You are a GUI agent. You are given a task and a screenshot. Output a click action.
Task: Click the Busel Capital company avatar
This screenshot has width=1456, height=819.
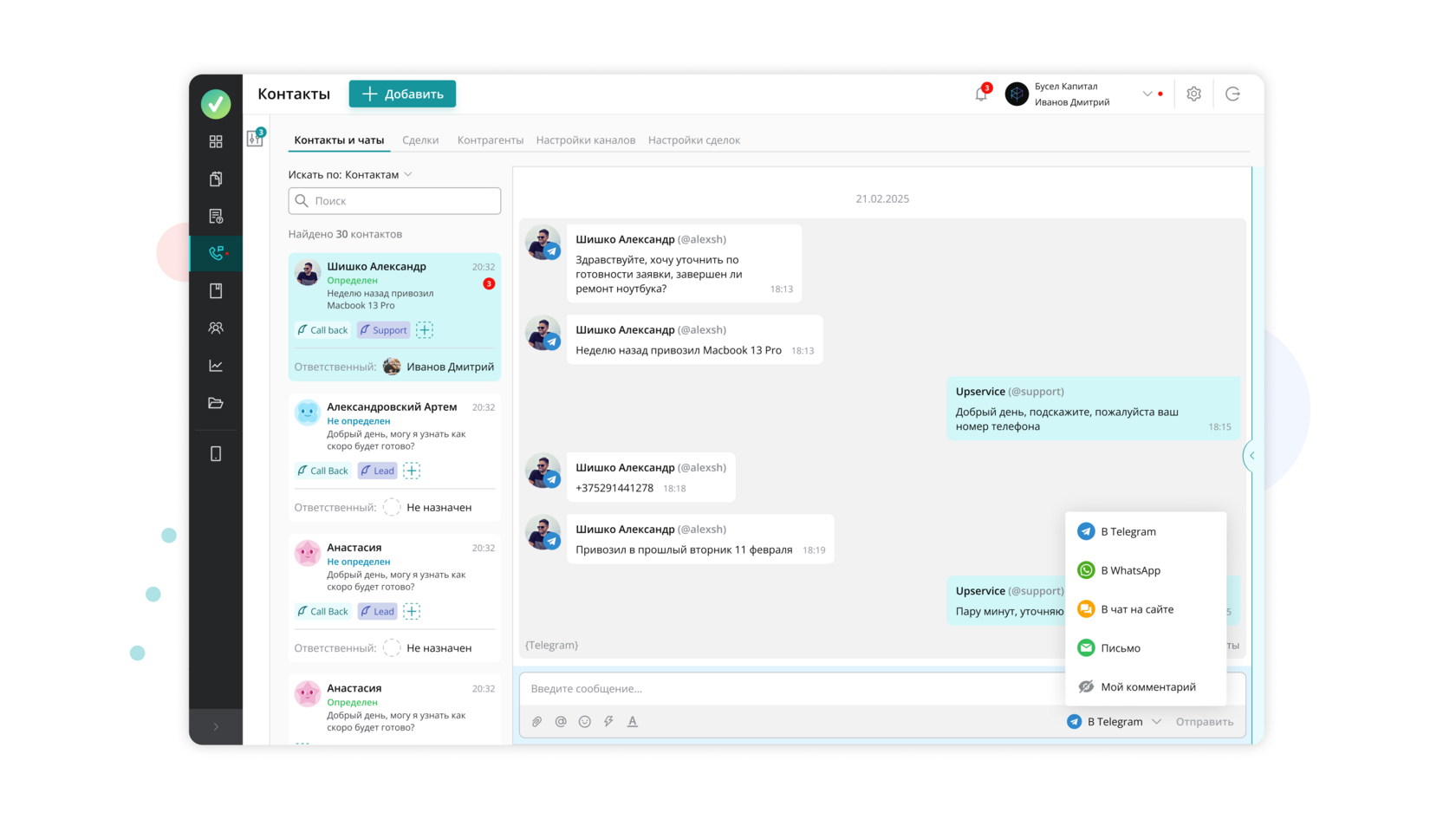[1017, 94]
